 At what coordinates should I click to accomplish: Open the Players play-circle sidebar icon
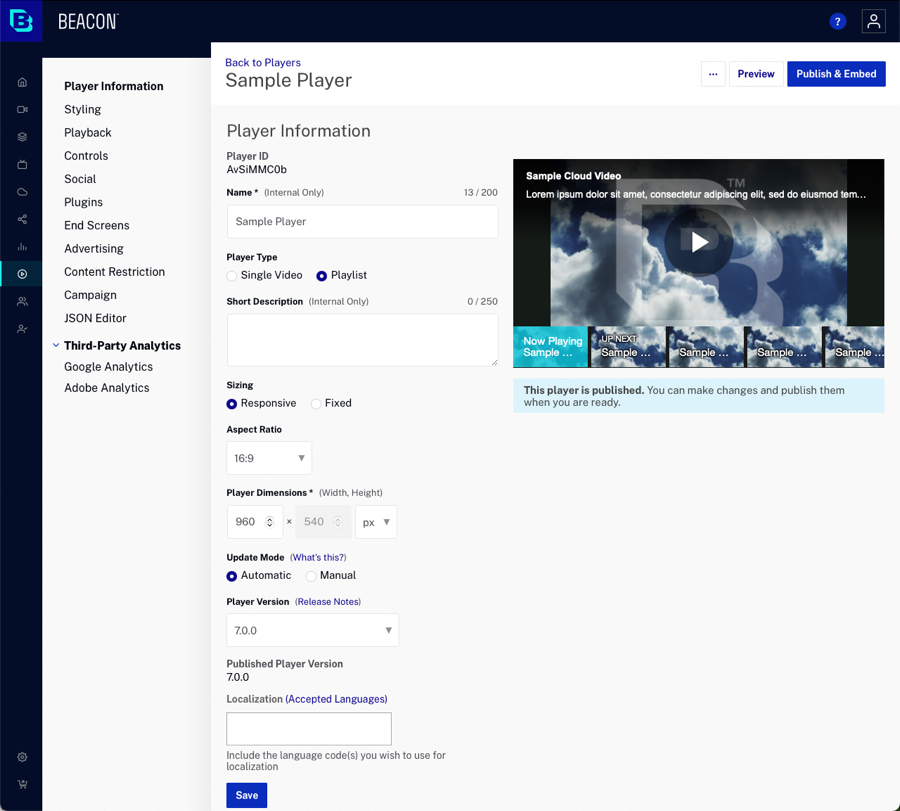(x=22, y=274)
